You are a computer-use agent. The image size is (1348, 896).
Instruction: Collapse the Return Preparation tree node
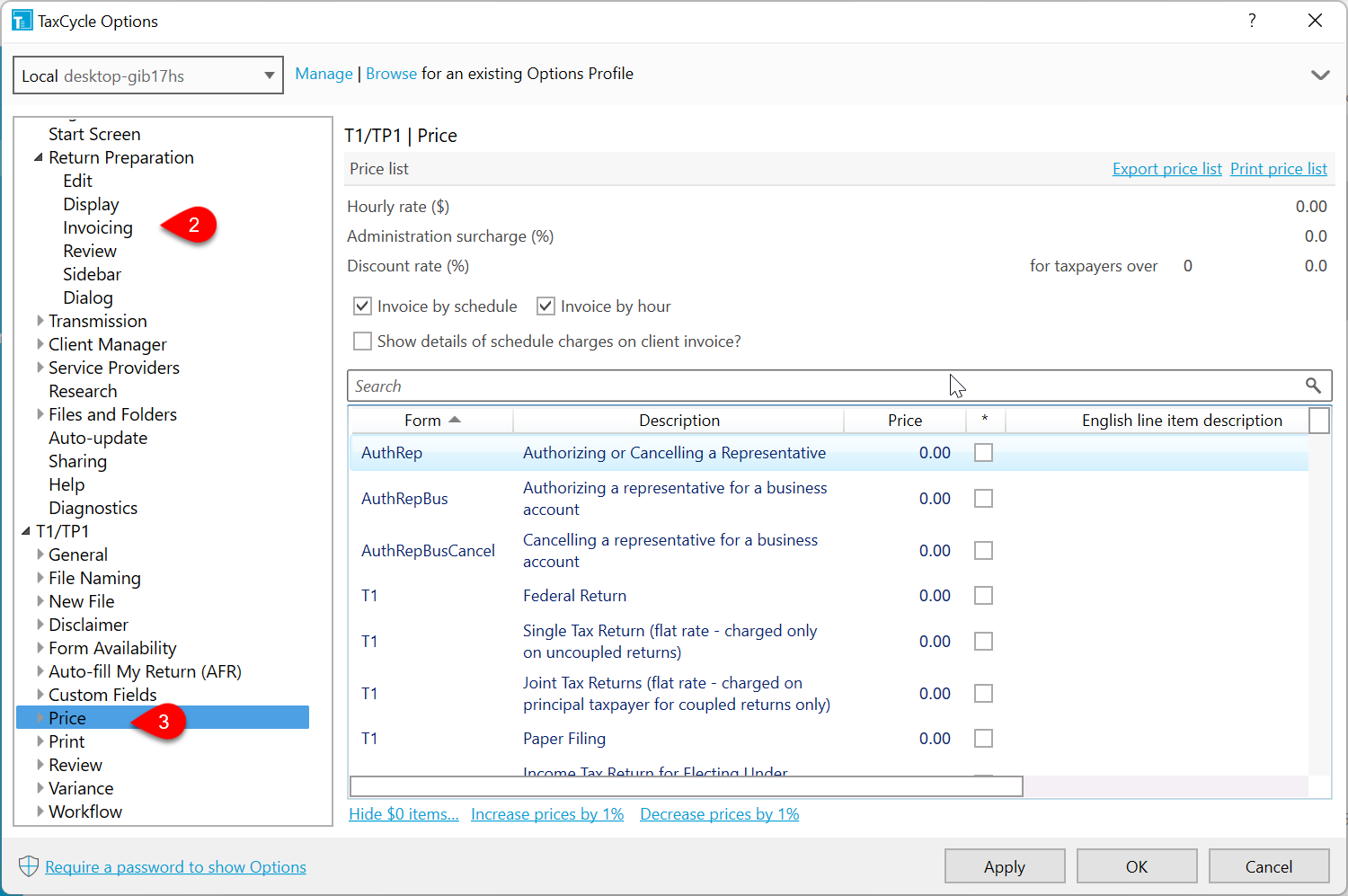[x=39, y=157]
